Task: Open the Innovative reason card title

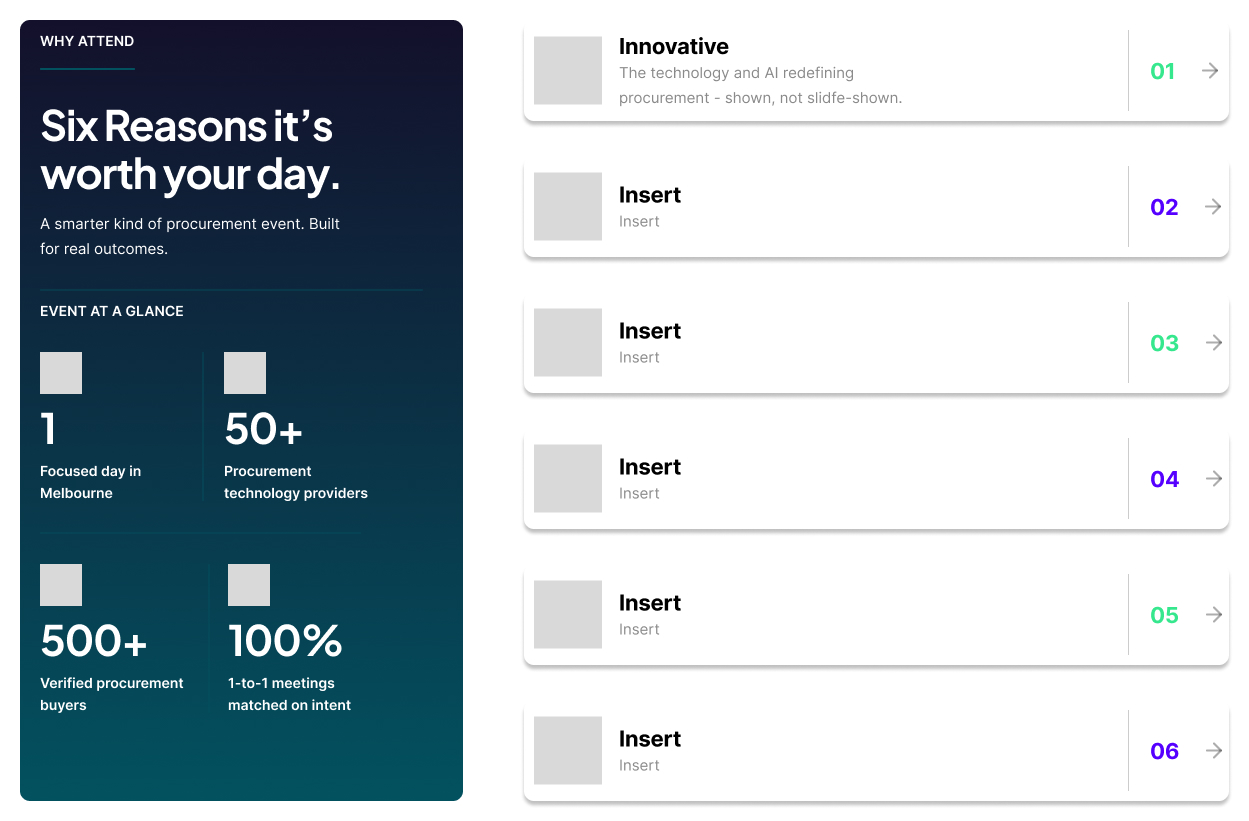Action: click(x=674, y=46)
